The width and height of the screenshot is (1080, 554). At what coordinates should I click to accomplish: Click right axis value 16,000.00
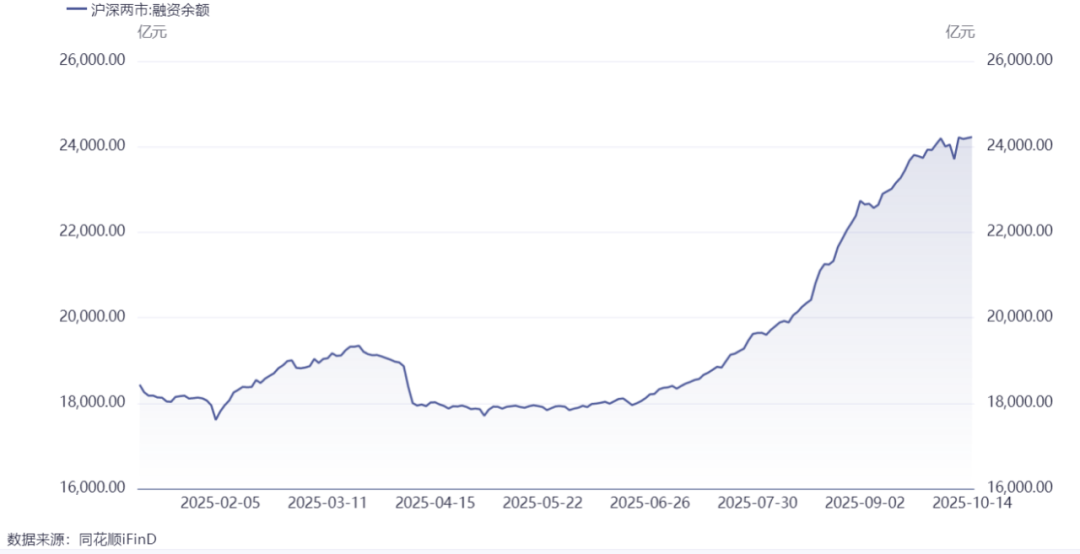pyautogui.click(x=1020, y=488)
